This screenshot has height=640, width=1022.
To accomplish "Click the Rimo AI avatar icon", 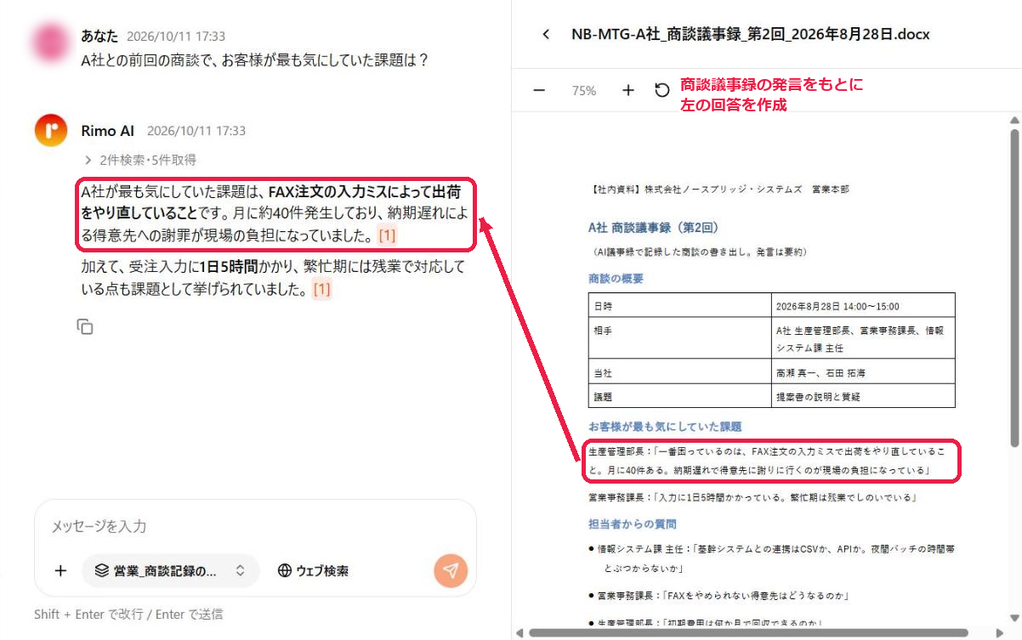I will pyautogui.click(x=51, y=130).
